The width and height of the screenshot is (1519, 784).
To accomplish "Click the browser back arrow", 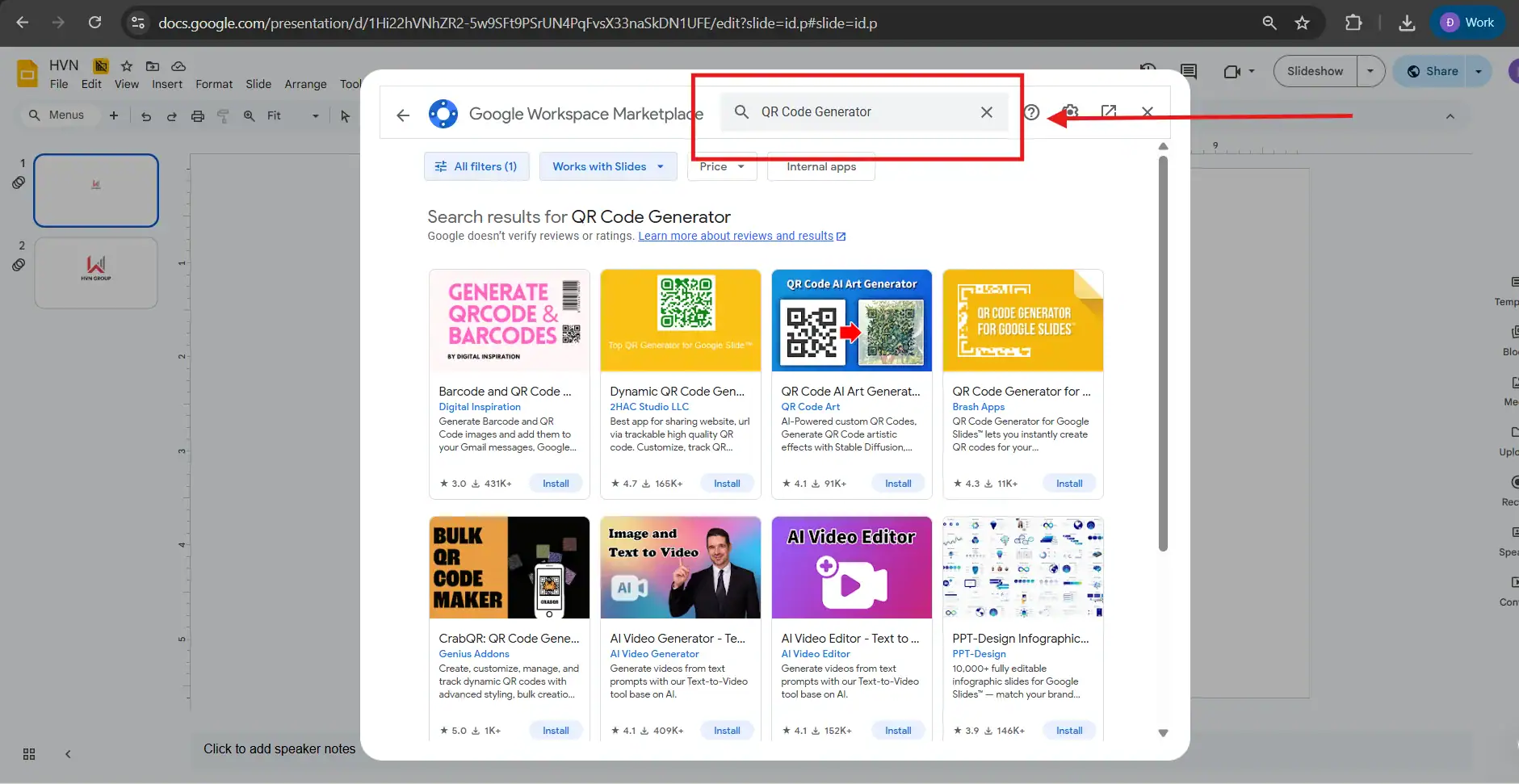I will pos(23,23).
